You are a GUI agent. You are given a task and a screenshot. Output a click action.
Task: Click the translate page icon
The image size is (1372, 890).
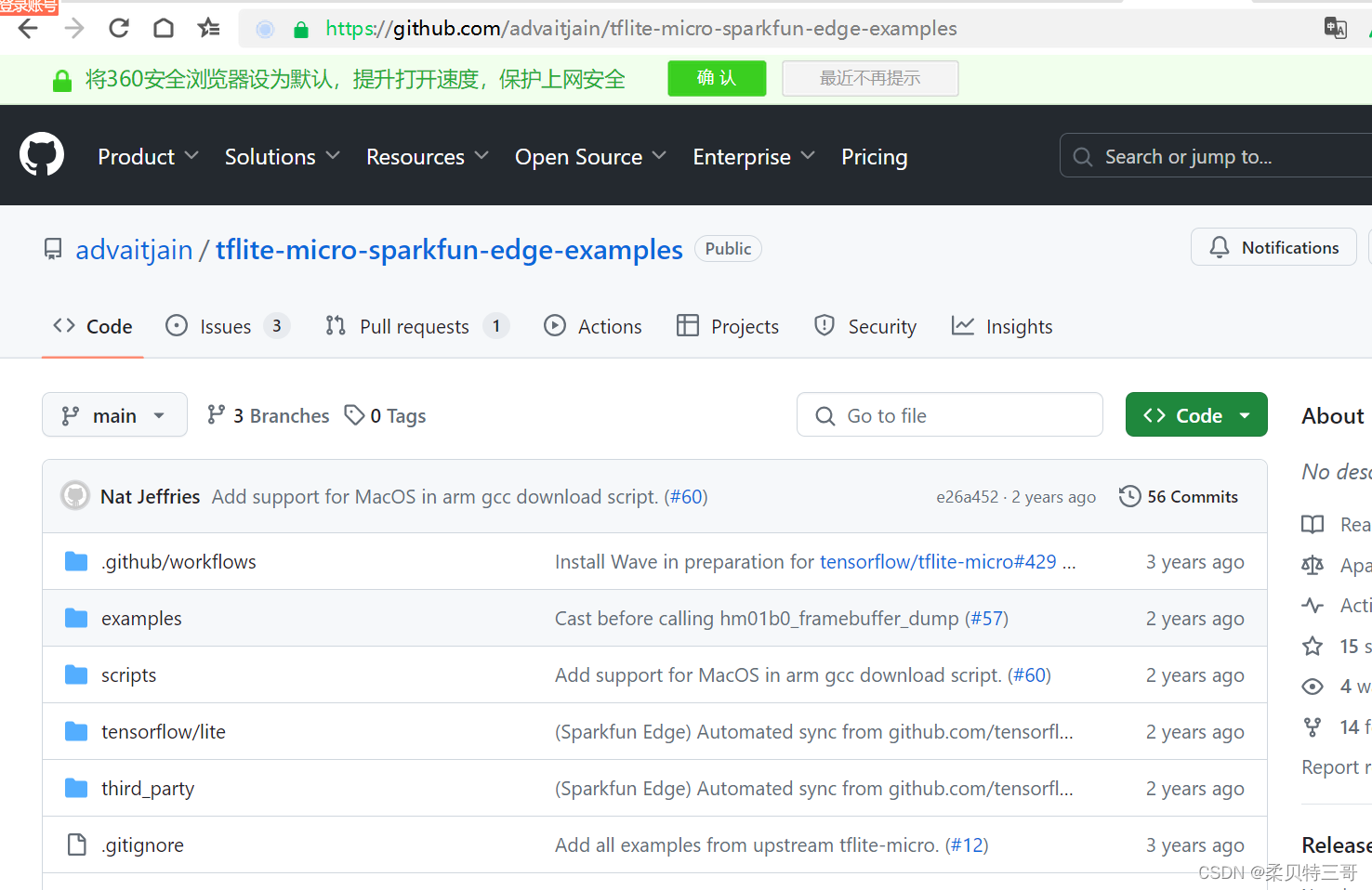tap(1336, 28)
